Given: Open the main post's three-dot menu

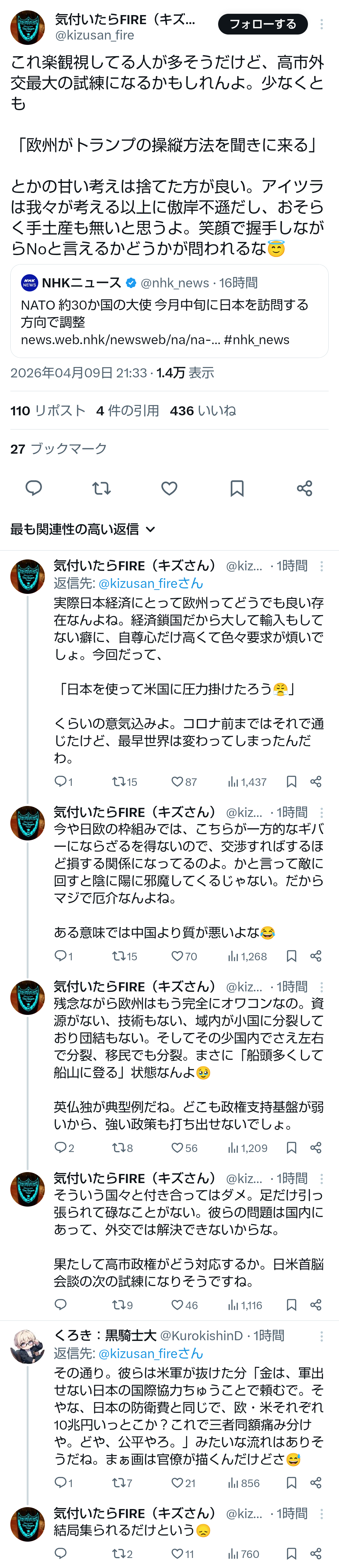Looking at the screenshot, I should [x=321, y=24].
